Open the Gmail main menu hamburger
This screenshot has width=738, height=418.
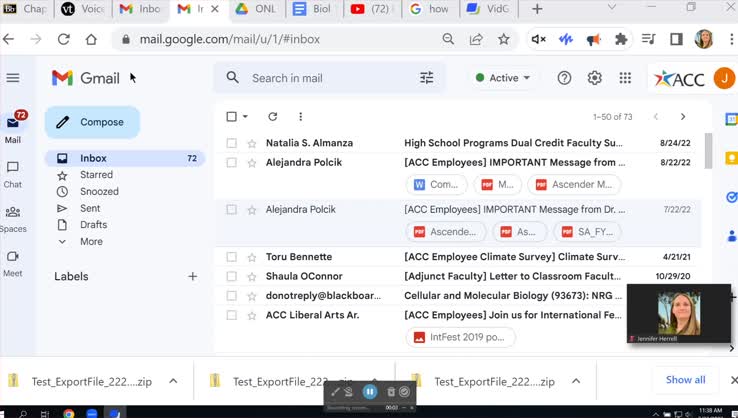point(13,78)
